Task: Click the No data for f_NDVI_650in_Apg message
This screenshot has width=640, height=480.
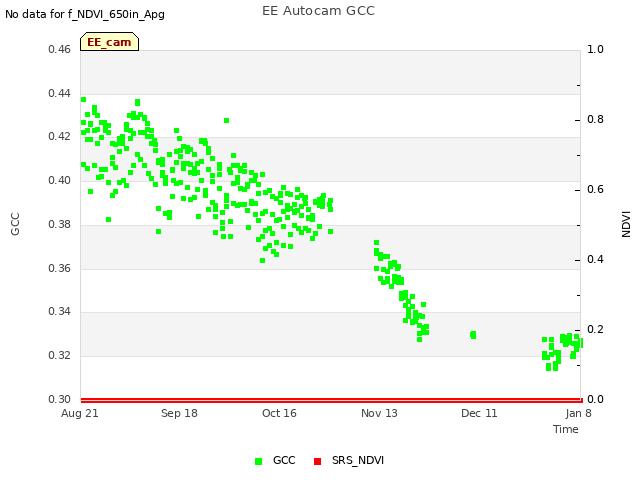Action: pos(85,14)
